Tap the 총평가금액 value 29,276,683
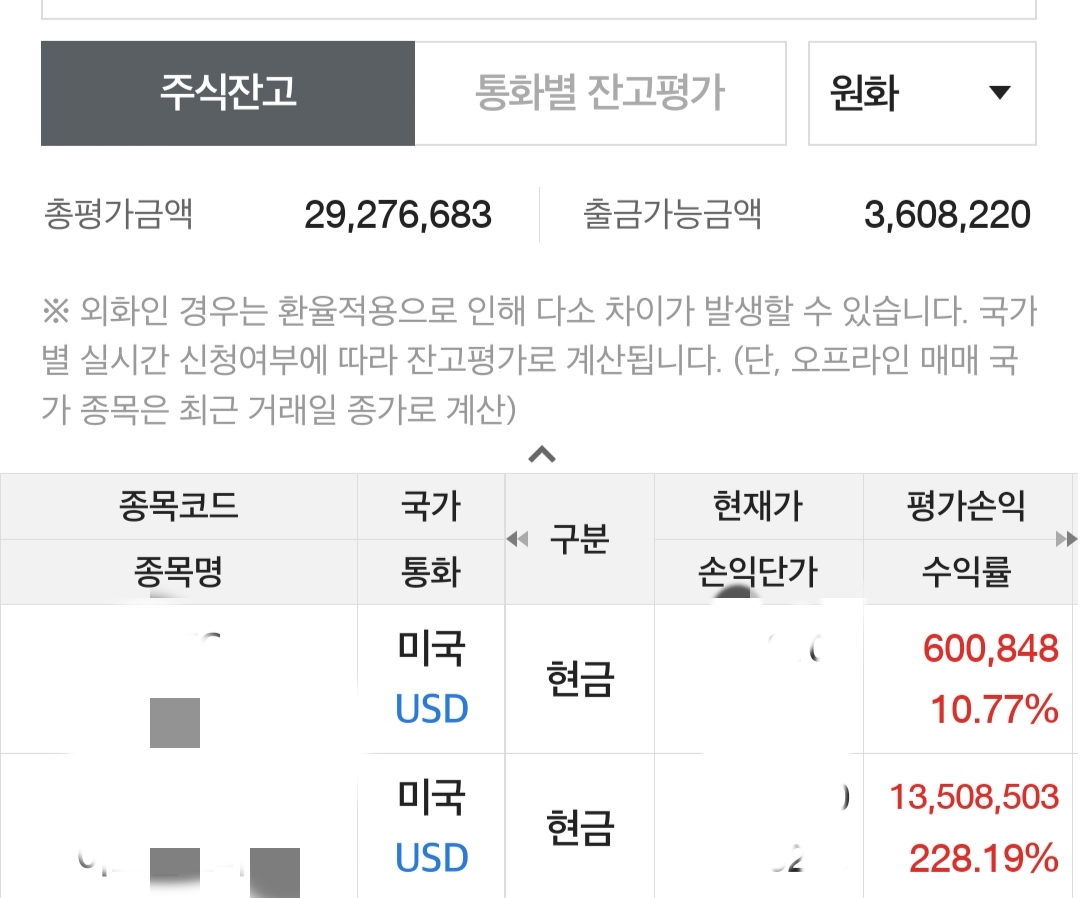This screenshot has width=1080, height=898. [398, 215]
